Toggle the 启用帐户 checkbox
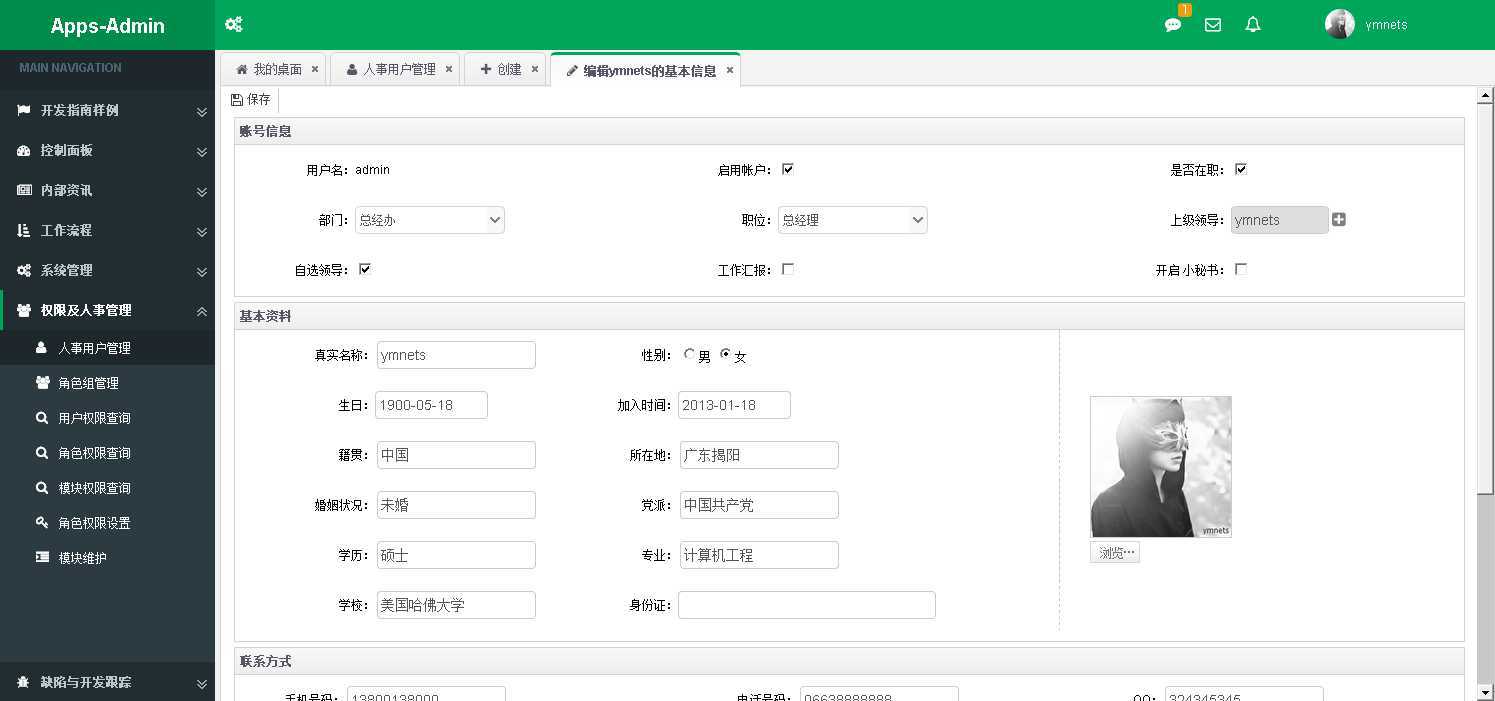Screen dimensions: 1495x701 click(x=787, y=169)
